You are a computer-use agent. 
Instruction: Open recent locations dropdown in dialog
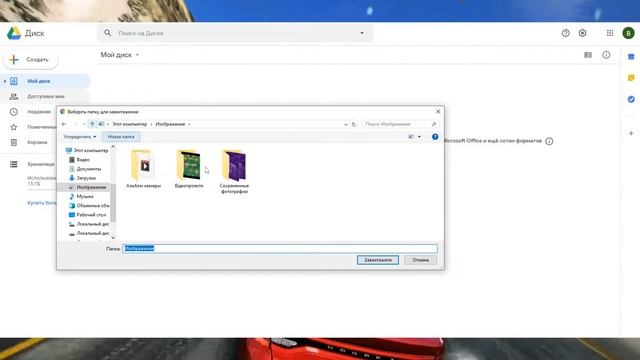coord(84,124)
